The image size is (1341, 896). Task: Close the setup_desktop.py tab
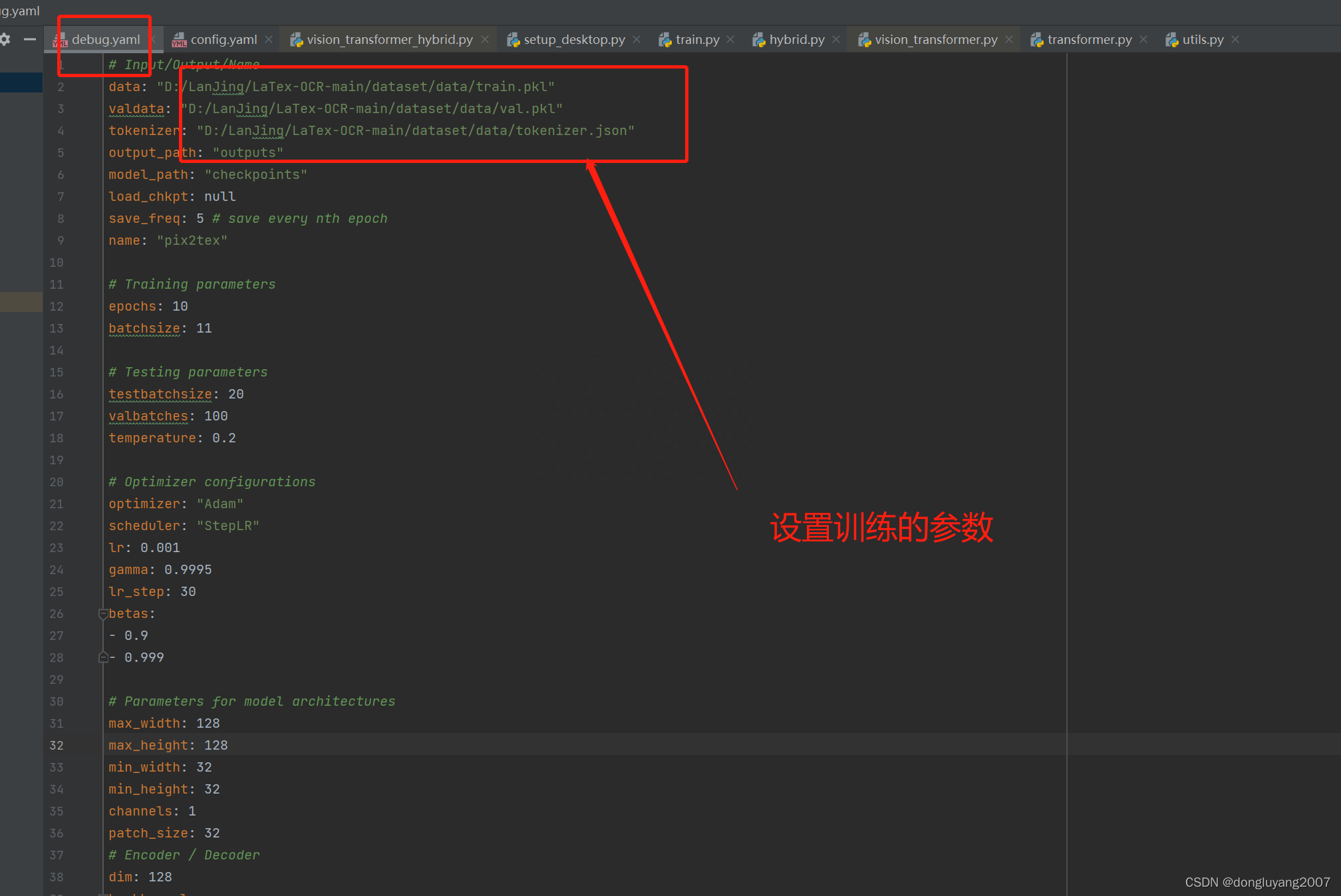point(637,40)
